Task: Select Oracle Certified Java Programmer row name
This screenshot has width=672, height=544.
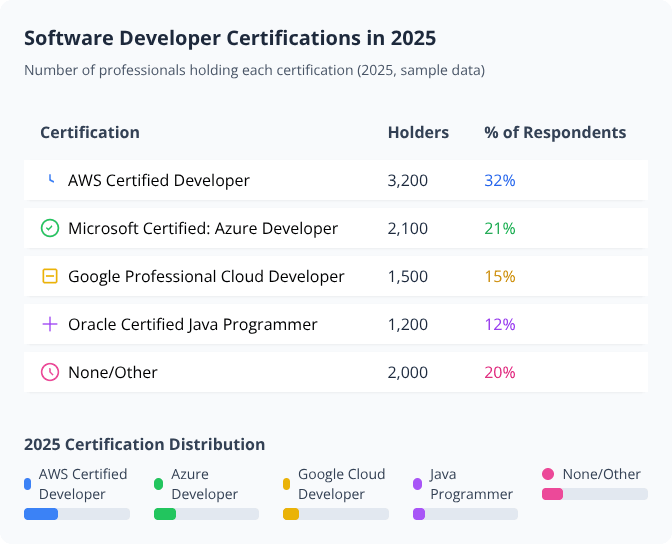Action: (193, 325)
